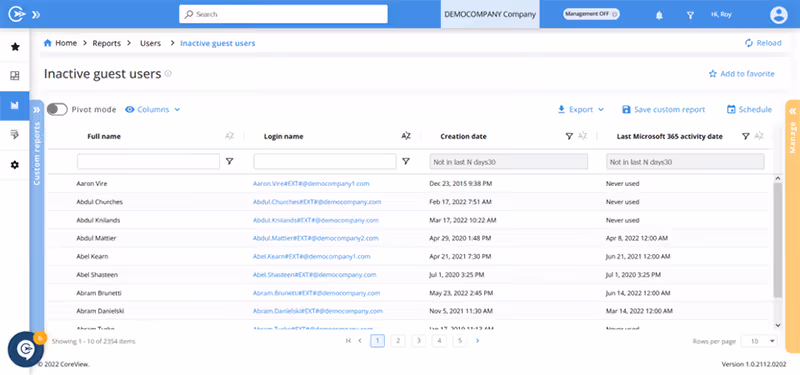This screenshot has width=800, height=375.
Task: Click the Full name filter input
Action: pyautogui.click(x=148, y=162)
